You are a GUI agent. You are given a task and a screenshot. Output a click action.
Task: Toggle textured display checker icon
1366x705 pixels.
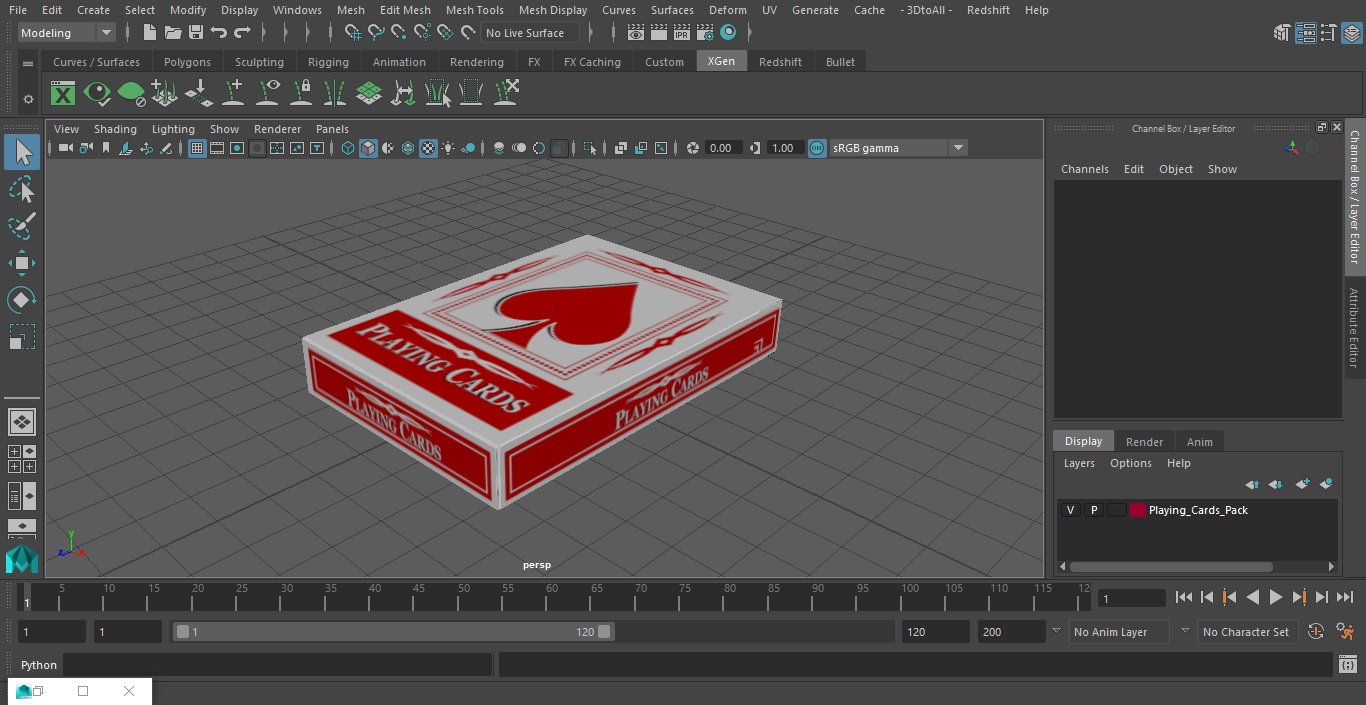(428, 148)
